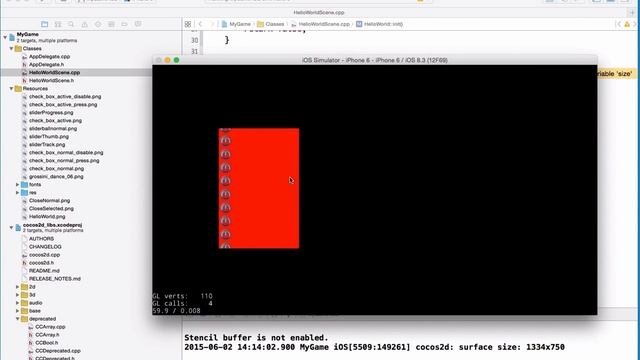The height and width of the screenshot is (360, 640).
Task: Jump to the previous issue arrow
Action: 618,24
